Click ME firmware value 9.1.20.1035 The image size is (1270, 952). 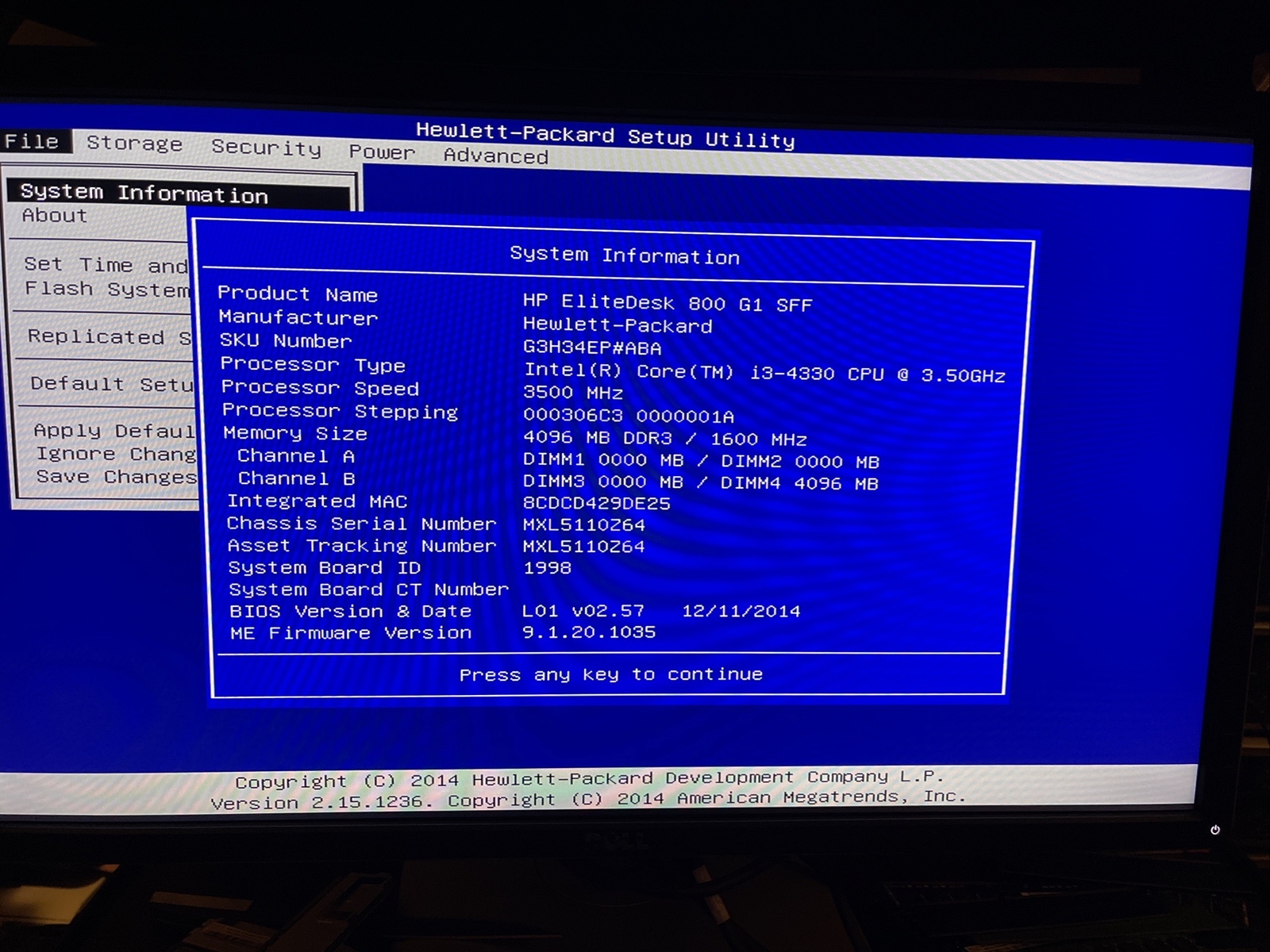coord(589,631)
